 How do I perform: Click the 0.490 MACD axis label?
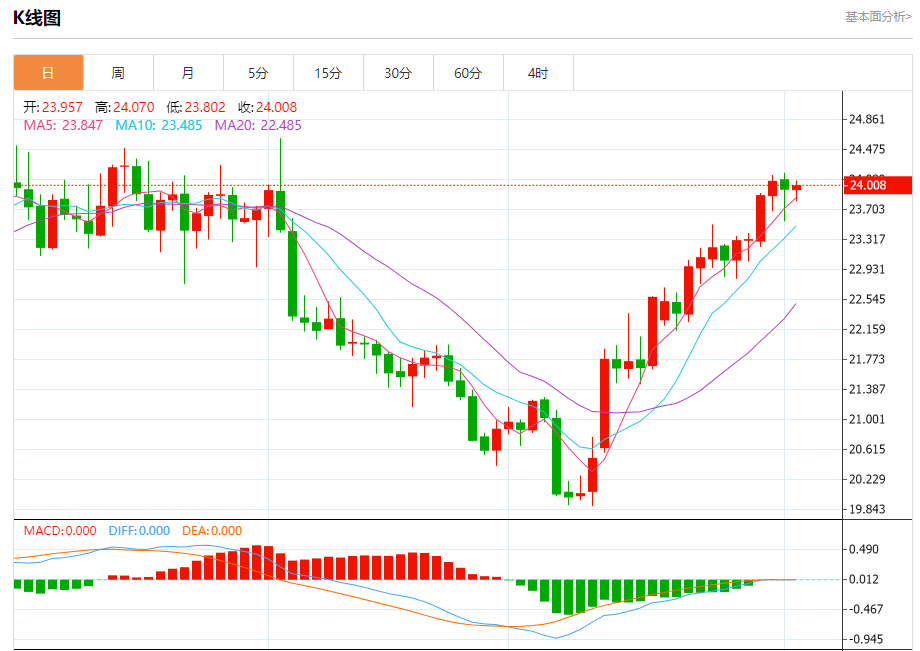coord(864,550)
